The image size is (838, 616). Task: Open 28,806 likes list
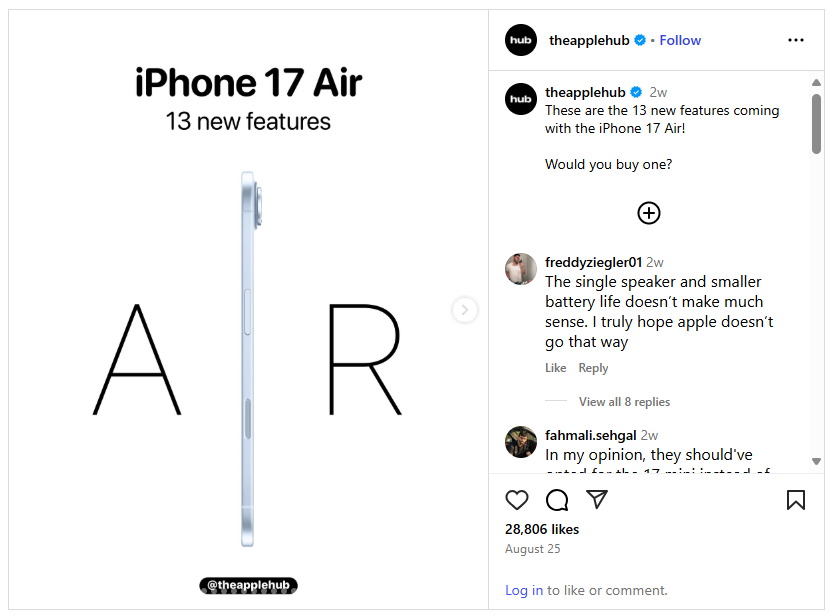tap(542, 529)
